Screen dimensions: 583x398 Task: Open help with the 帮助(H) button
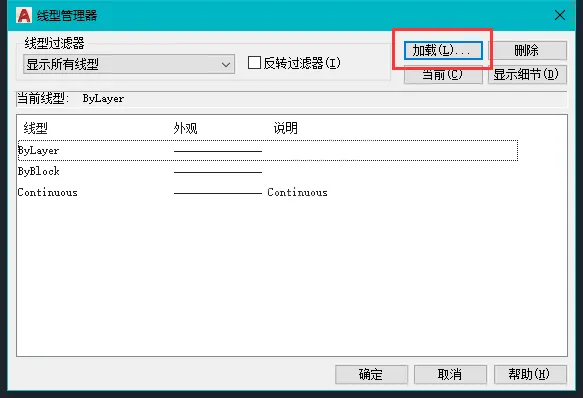530,374
